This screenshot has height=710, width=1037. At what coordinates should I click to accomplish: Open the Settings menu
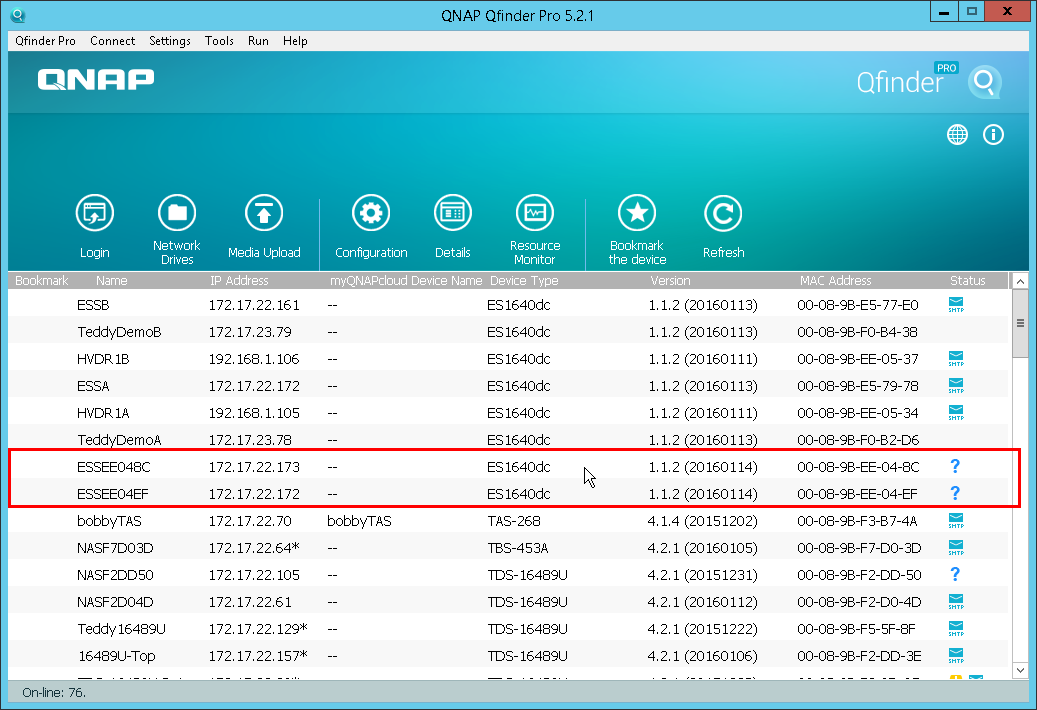coord(170,41)
